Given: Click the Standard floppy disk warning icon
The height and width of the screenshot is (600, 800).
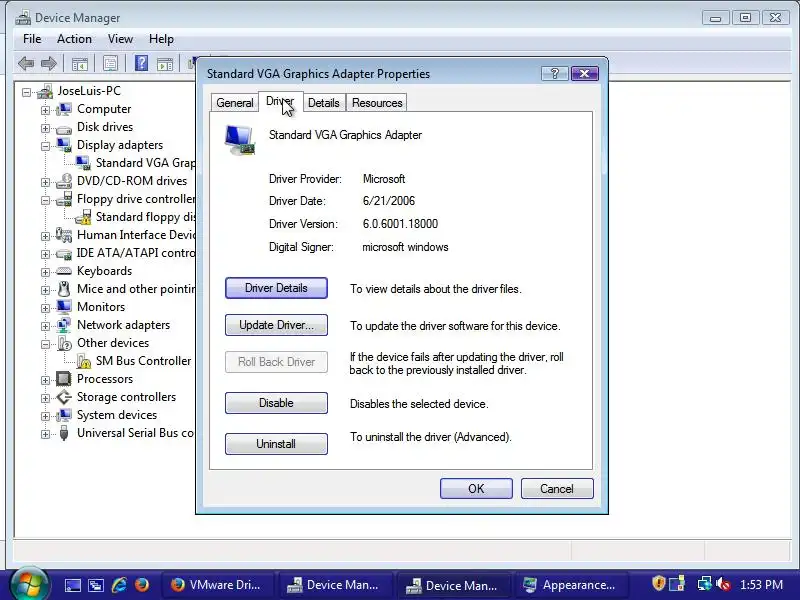Looking at the screenshot, I should pos(83,218).
